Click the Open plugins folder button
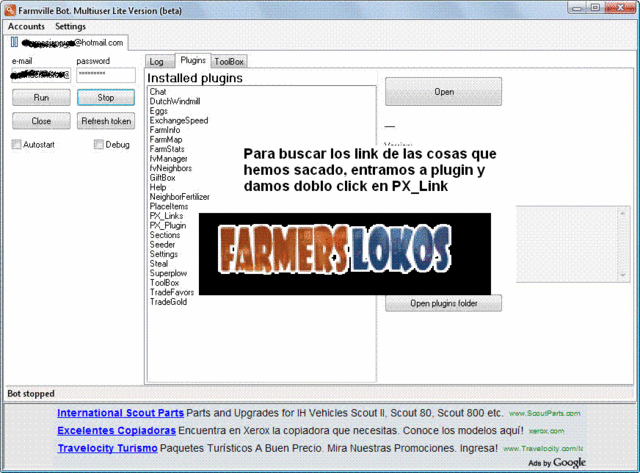Screen dimensions: 640x473 444,303
